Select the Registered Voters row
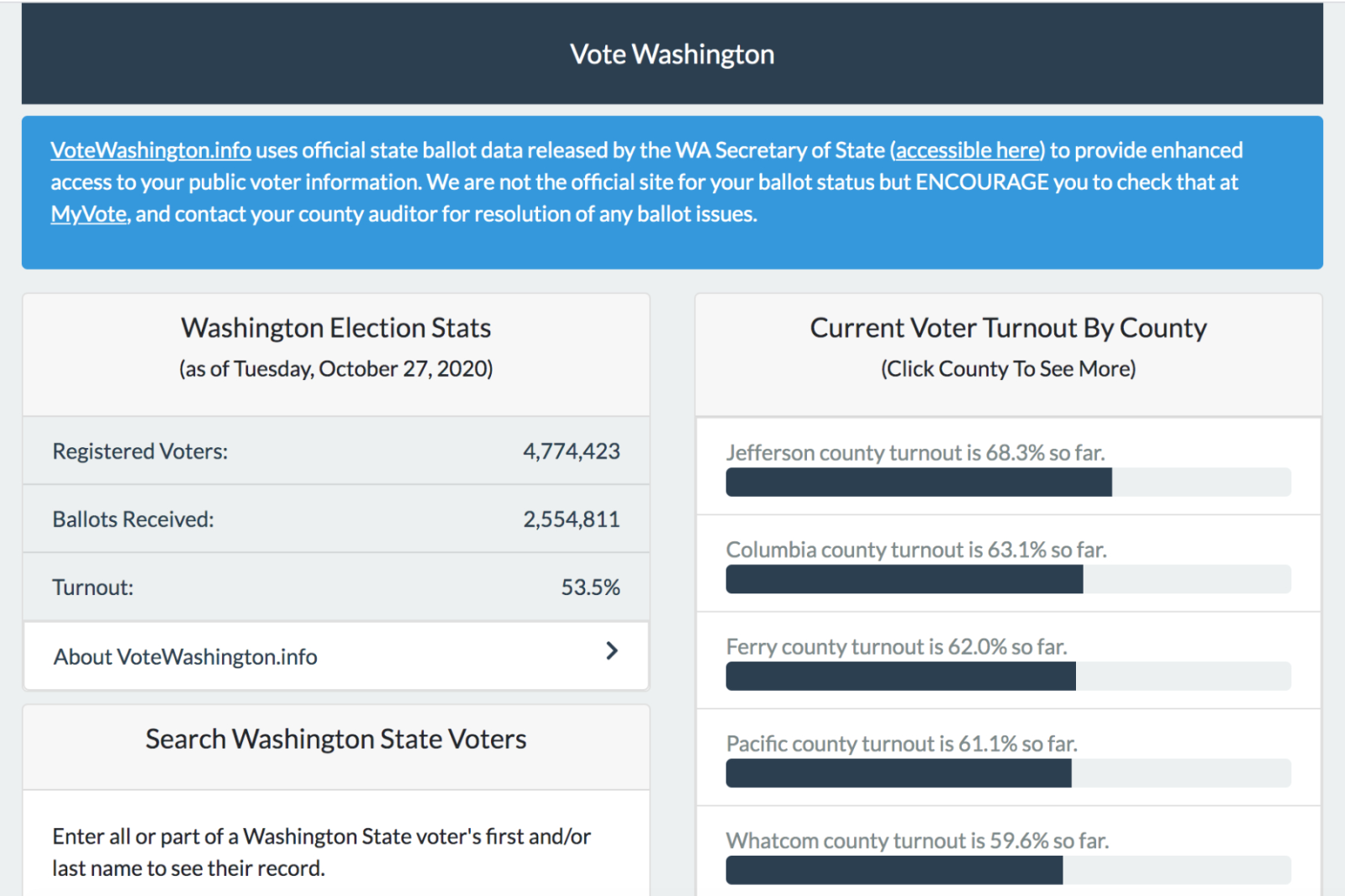 (x=335, y=451)
